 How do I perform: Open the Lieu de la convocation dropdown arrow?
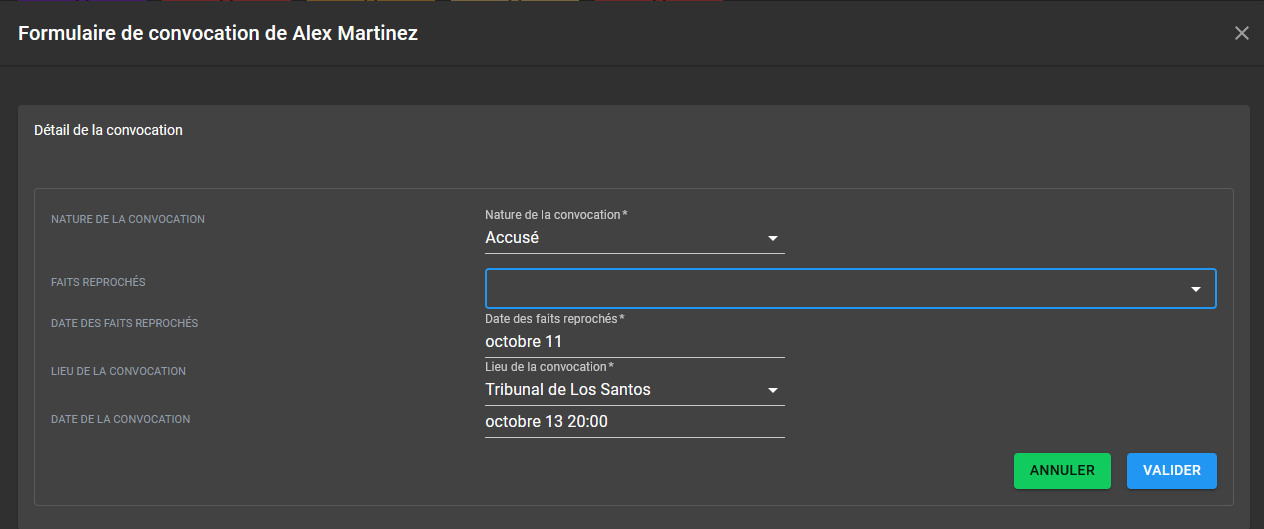[772, 390]
